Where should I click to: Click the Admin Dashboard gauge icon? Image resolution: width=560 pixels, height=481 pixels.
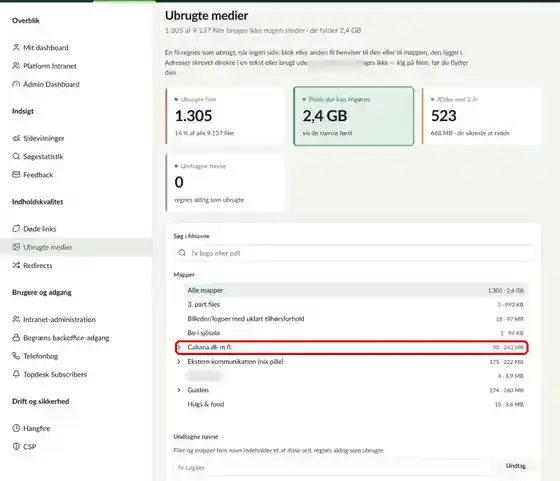[16, 84]
